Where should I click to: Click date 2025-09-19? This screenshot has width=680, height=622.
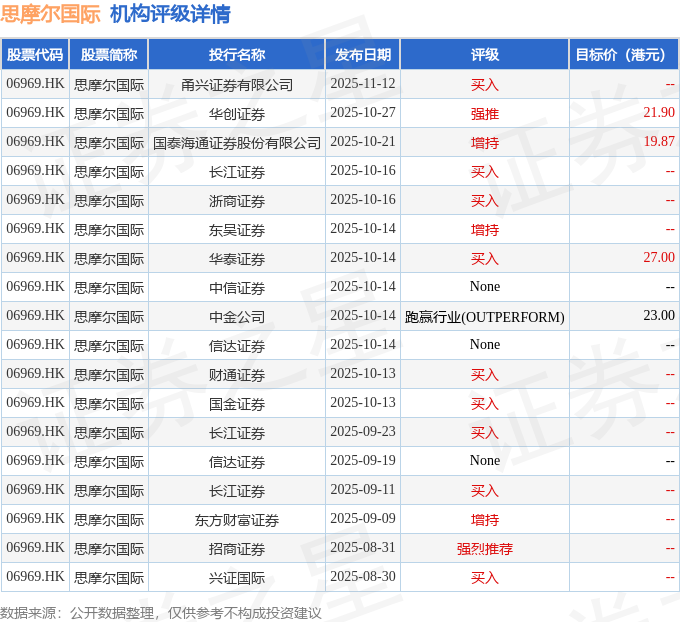pos(363,460)
